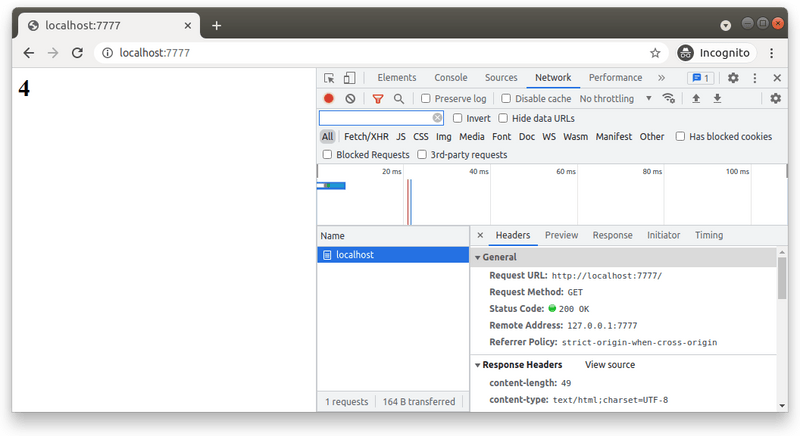Select the localhost request row
Viewport: 800px width, 436px height.
(393, 254)
